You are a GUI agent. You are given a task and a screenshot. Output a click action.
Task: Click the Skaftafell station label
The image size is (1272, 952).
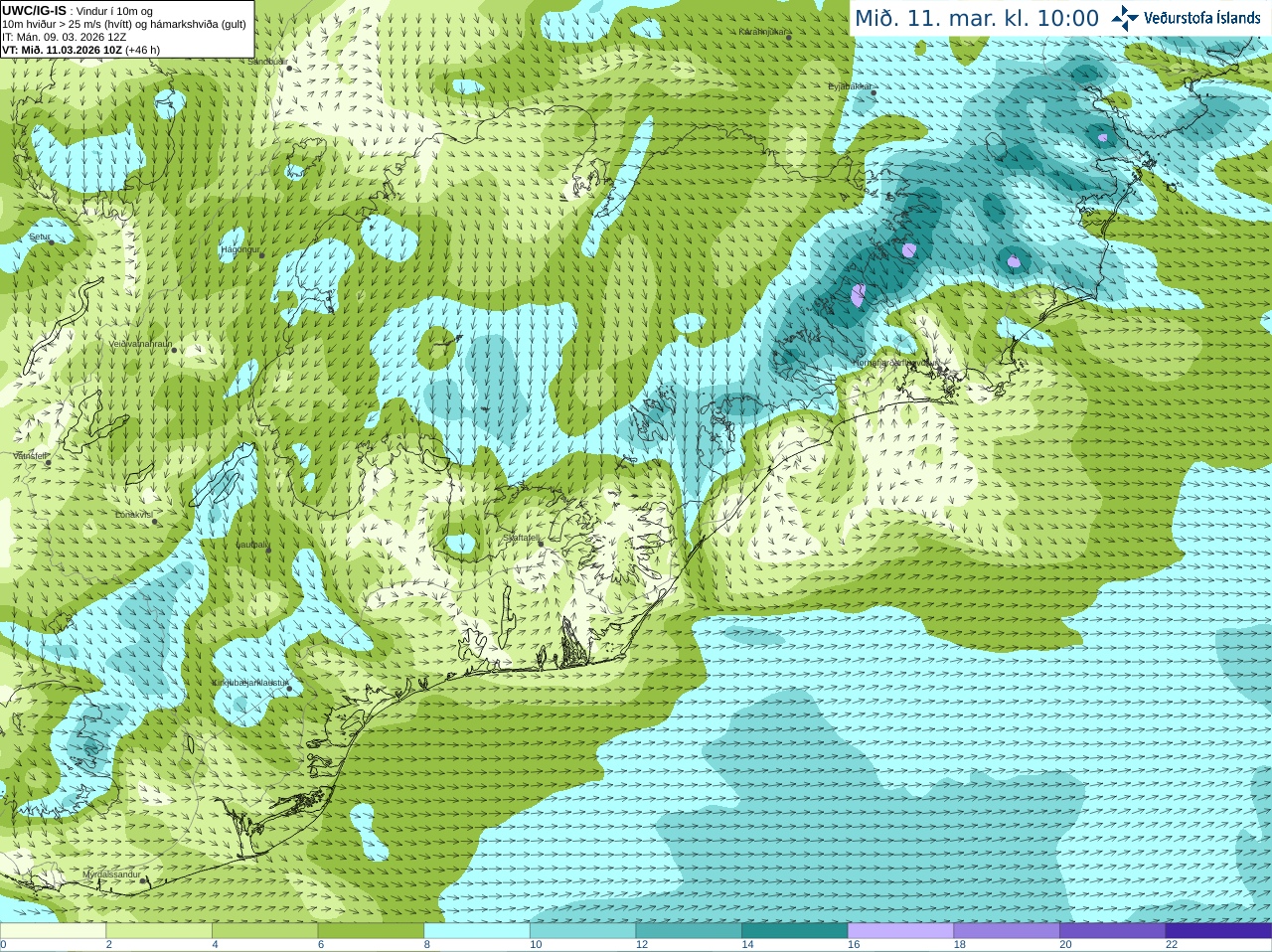(x=520, y=538)
